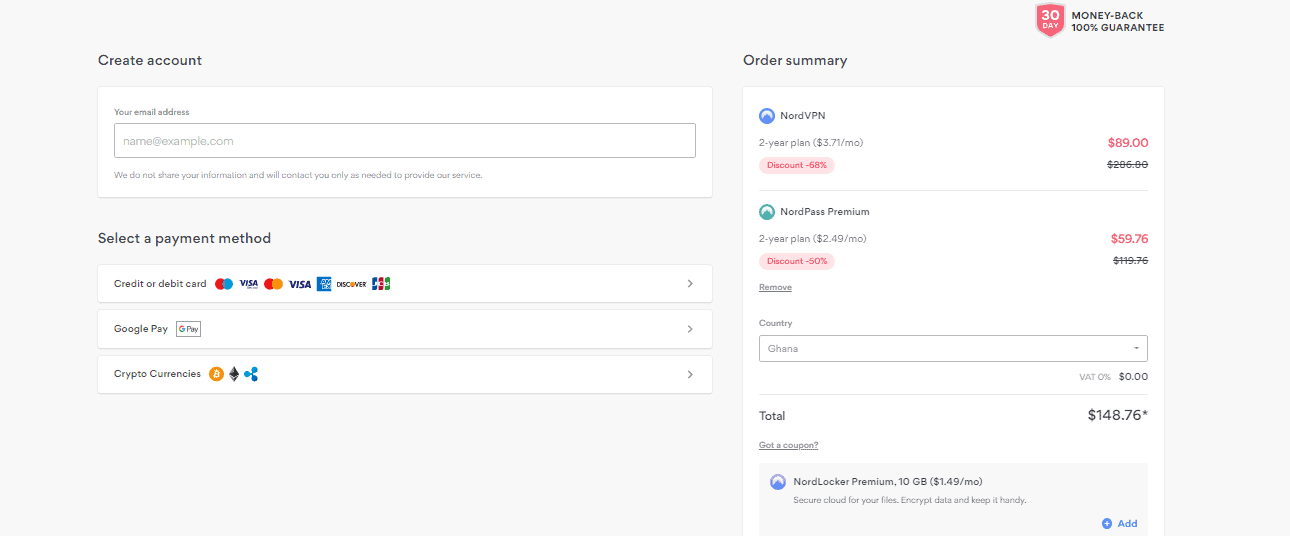Click the Discover card logo
Viewport: 1290px width, 536px height.
(x=351, y=284)
